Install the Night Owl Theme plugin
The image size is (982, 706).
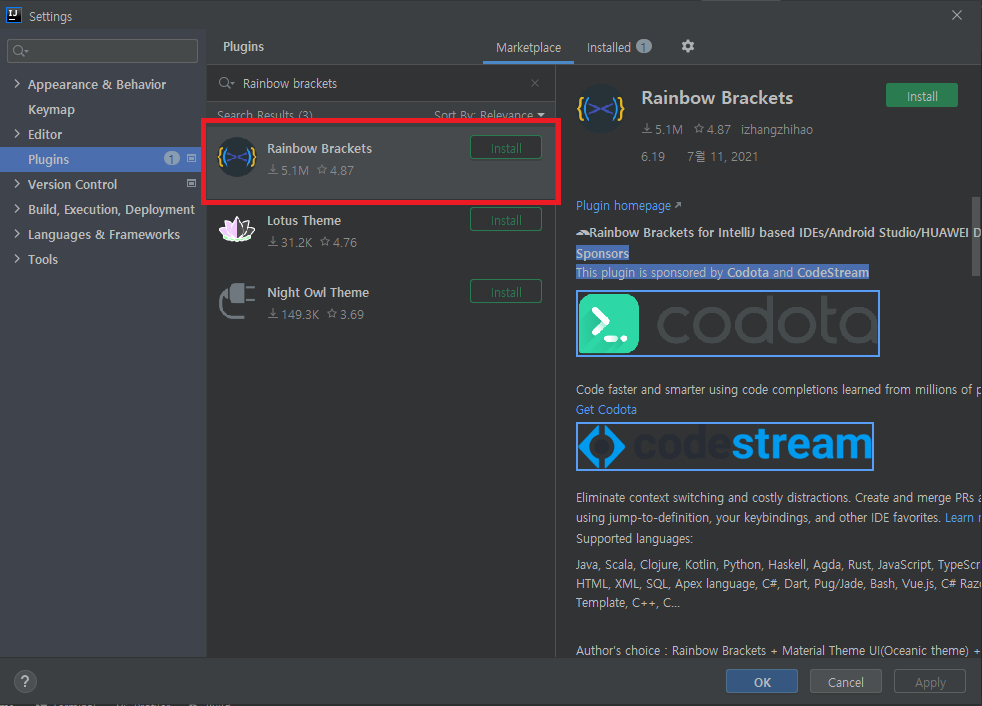click(506, 292)
